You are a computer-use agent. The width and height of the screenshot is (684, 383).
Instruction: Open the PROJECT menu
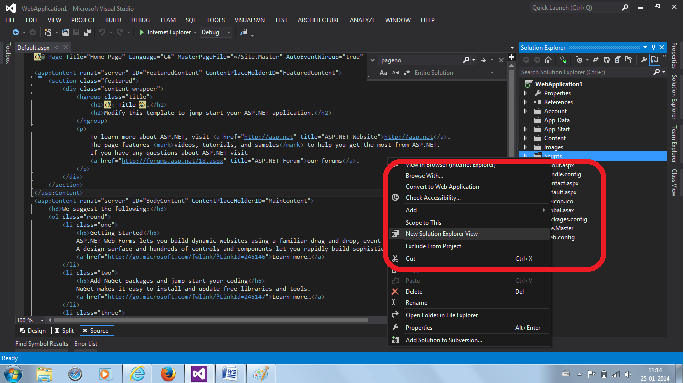click(83, 20)
